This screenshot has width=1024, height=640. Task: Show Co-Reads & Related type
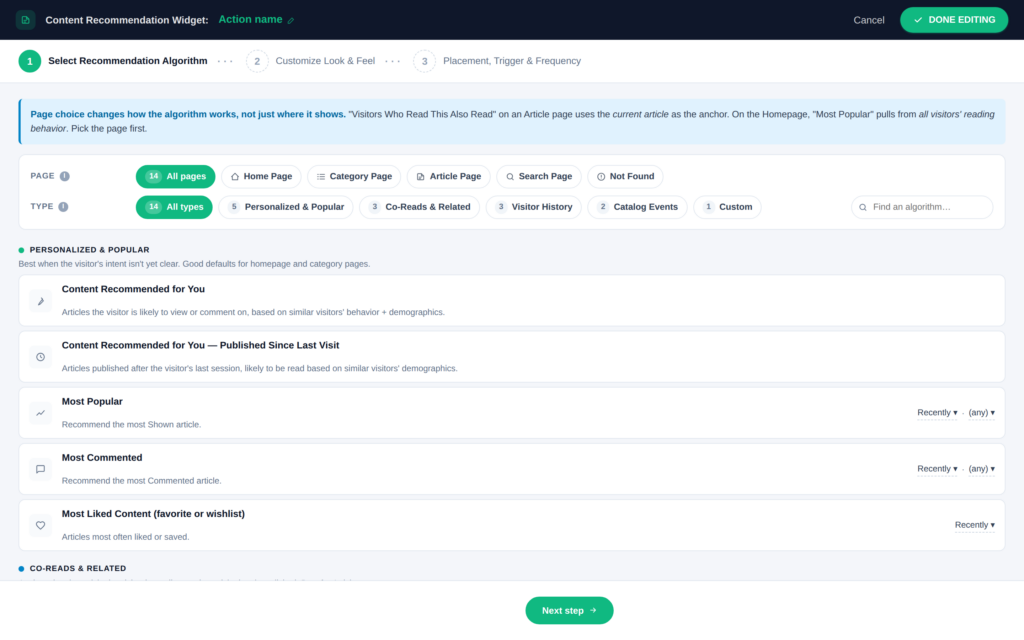click(x=420, y=208)
